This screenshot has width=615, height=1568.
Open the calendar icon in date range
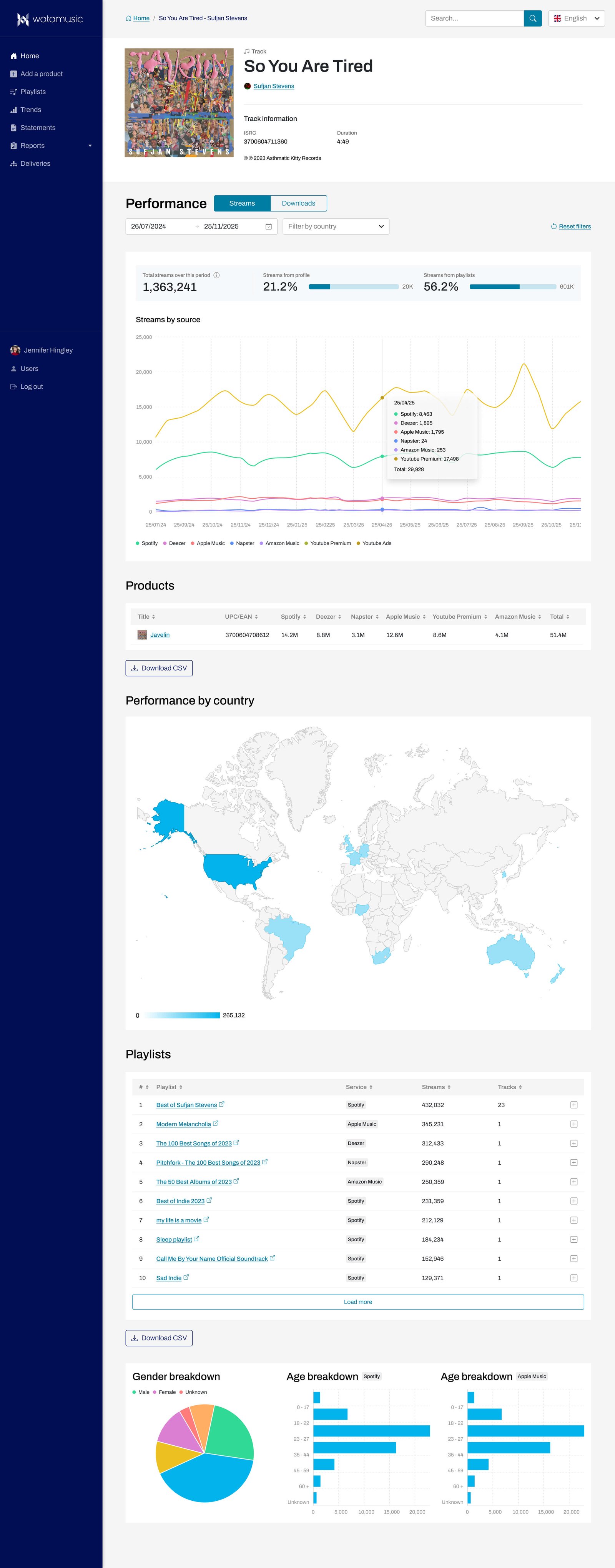268,226
